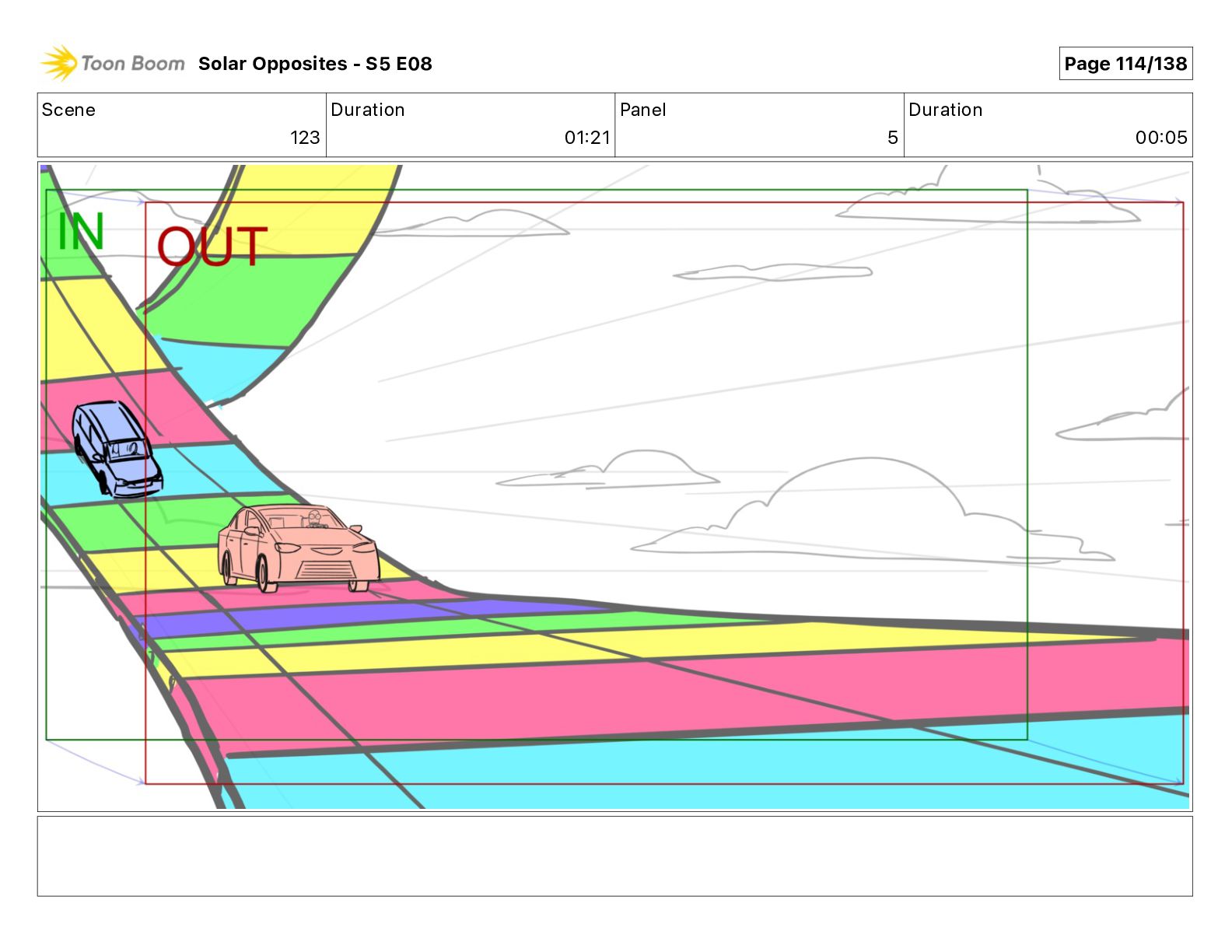Click the Toon Boom logo

click(x=114, y=63)
